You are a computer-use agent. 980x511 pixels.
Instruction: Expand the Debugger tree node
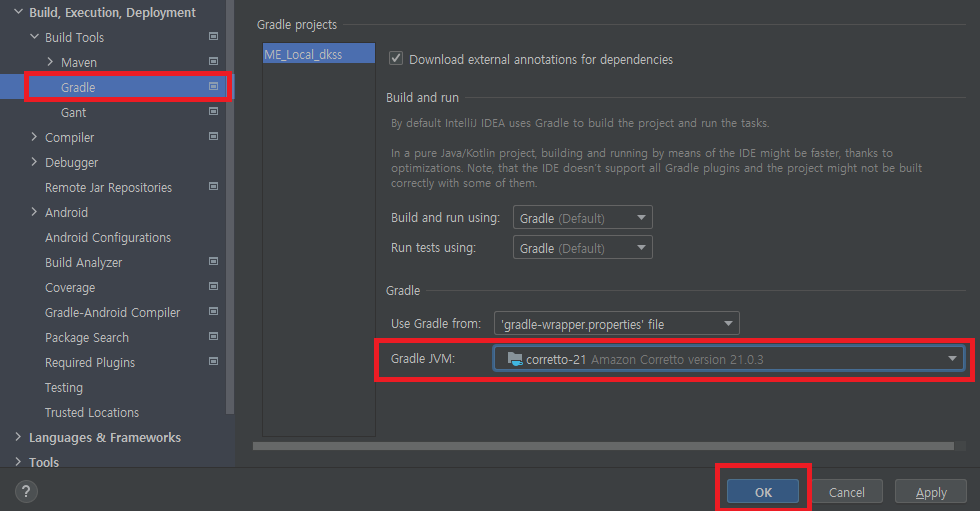34,162
